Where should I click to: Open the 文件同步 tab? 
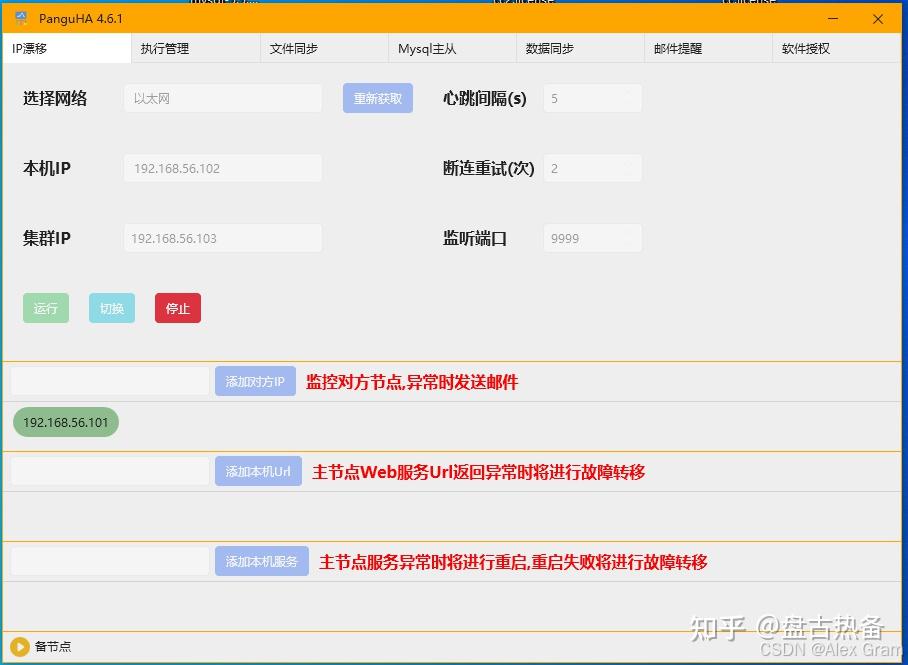pyautogui.click(x=294, y=48)
